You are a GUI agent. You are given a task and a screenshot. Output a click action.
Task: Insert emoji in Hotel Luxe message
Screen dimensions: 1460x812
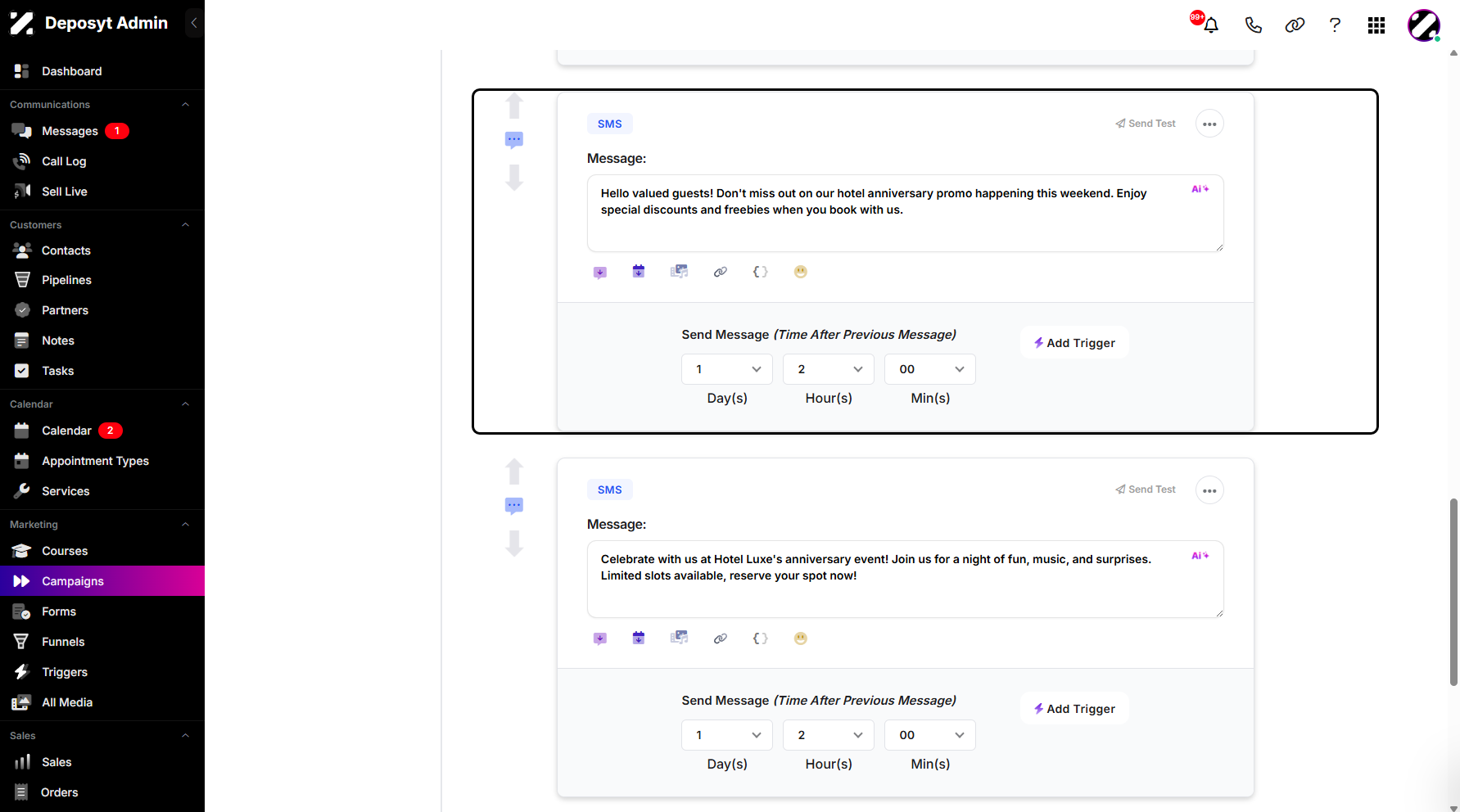coord(801,638)
